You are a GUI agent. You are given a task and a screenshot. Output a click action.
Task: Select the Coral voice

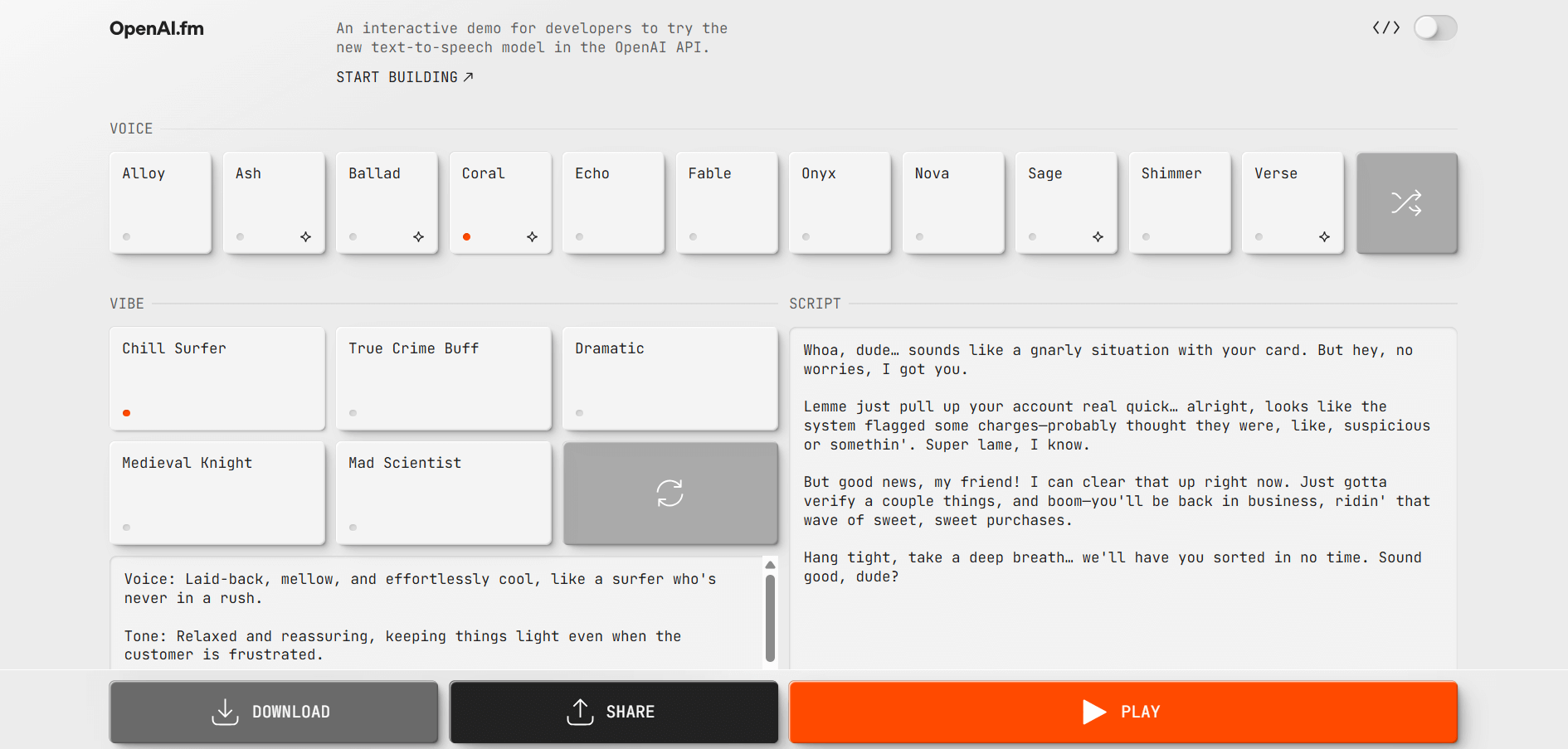click(x=500, y=202)
